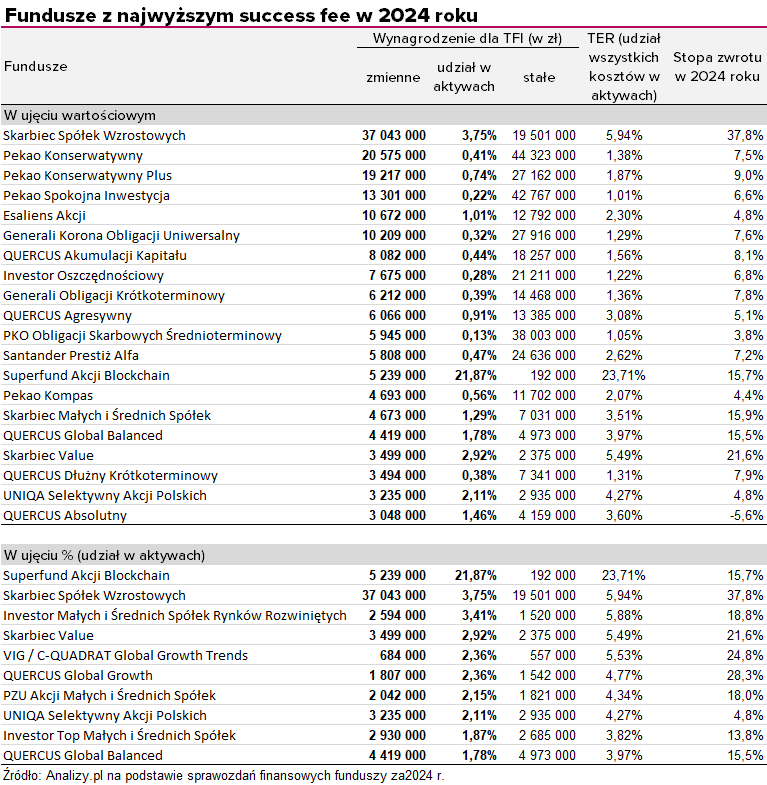Click the title 'Fundusze z najwyższym success fee'
The height and width of the screenshot is (785, 767).
tap(240, 14)
